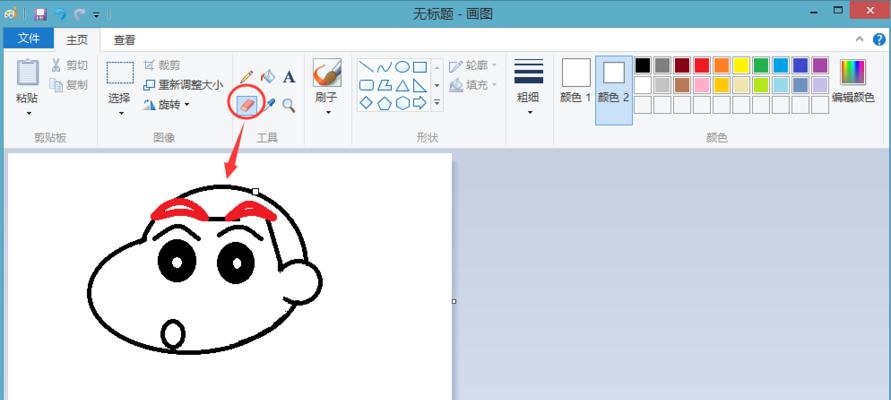This screenshot has width=891, height=400.
Task: Pick the white swatch in the palette
Action: click(643, 85)
